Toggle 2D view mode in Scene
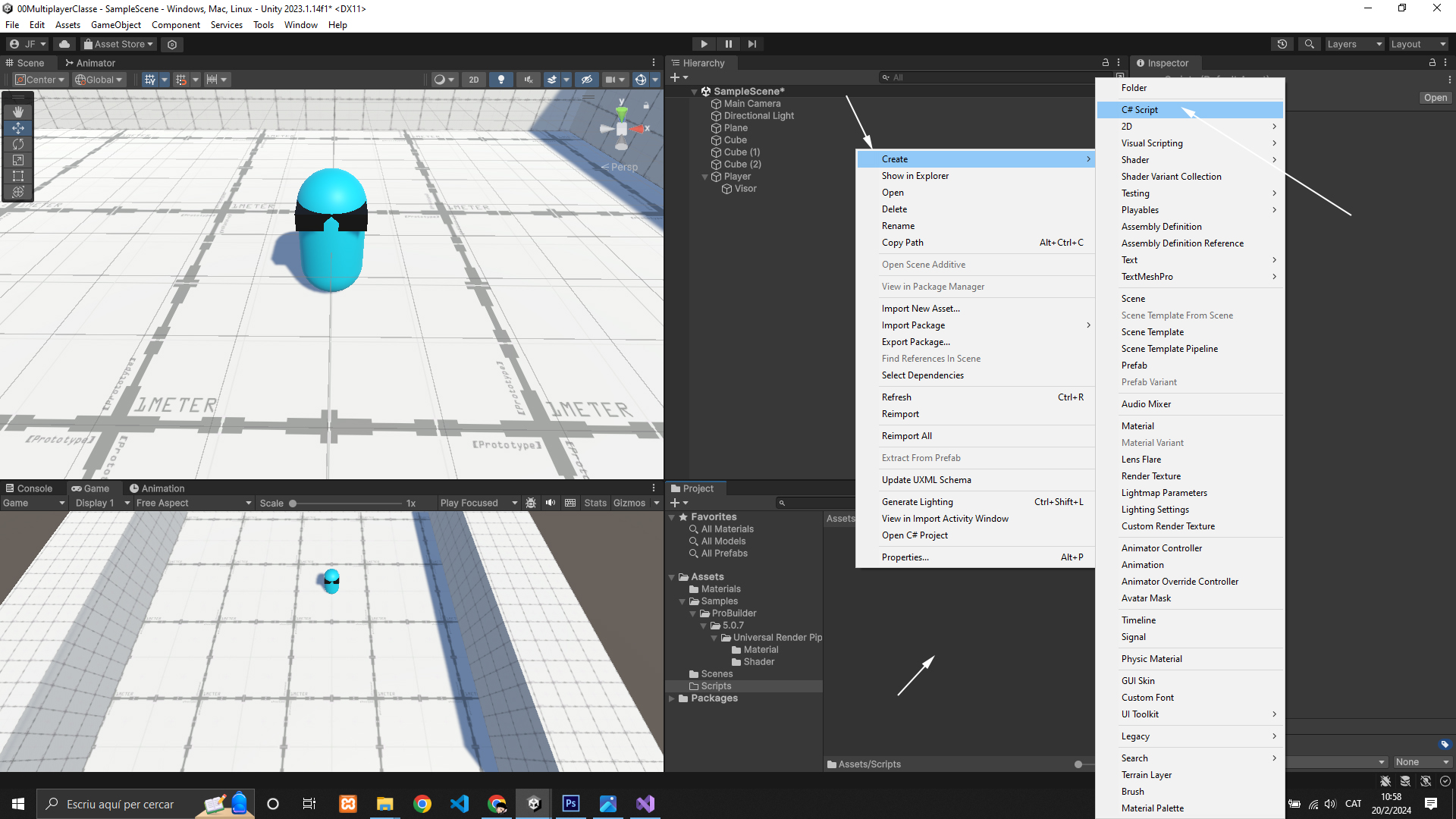 [x=474, y=80]
